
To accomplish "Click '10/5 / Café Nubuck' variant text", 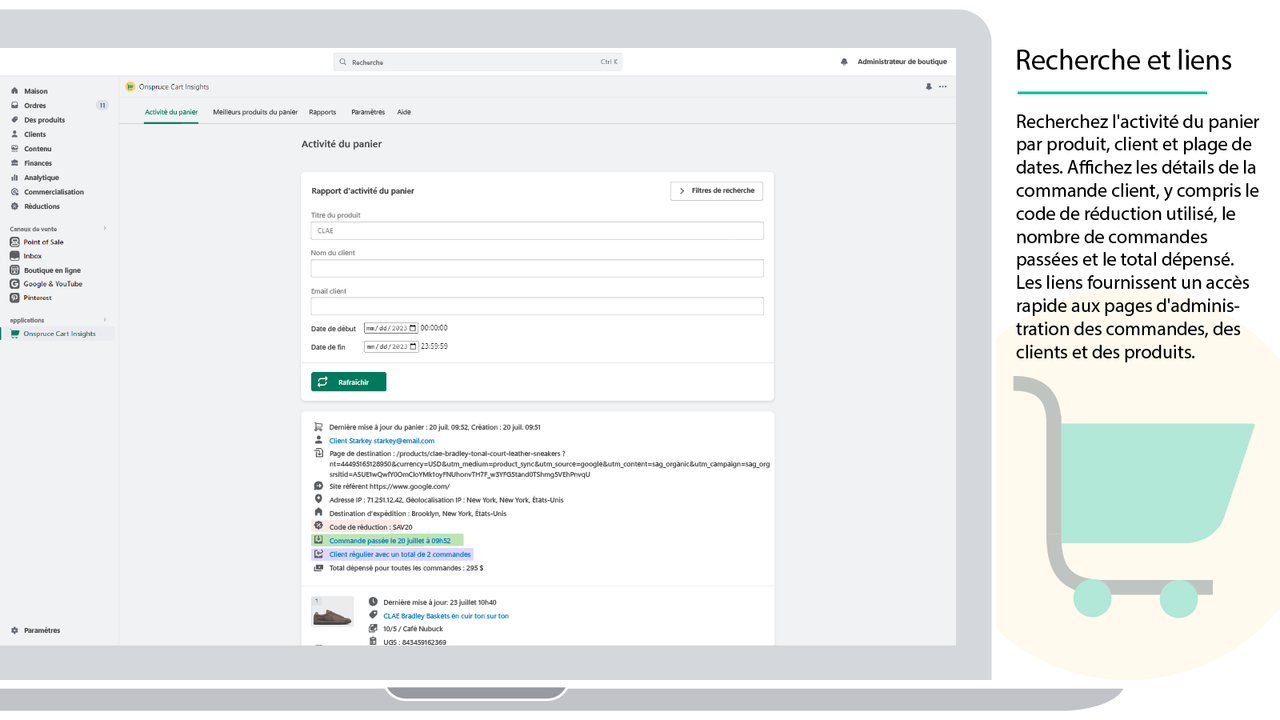I will point(413,629).
